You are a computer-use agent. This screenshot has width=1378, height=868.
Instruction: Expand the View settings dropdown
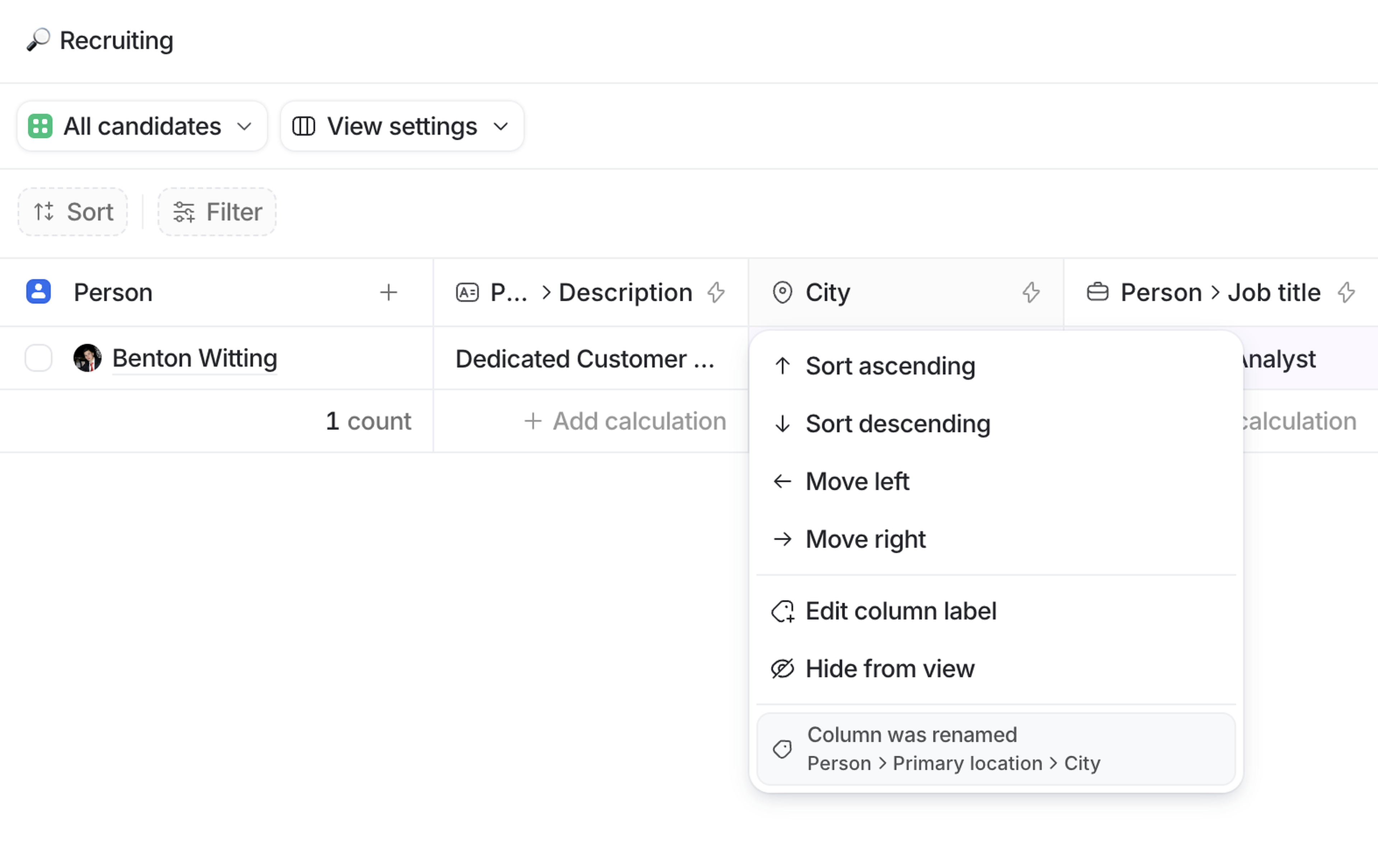point(402,126)
